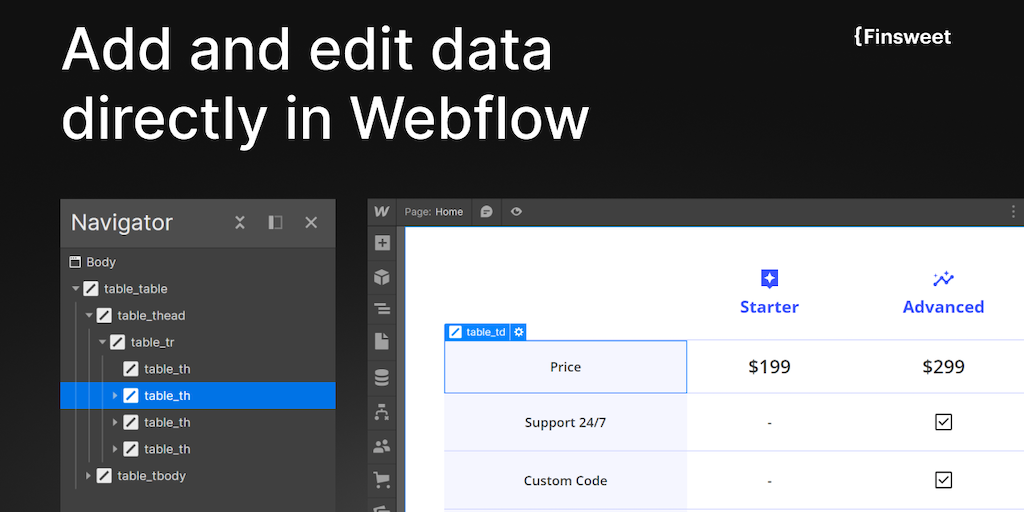Screen dimensions: 1024x512
Task: Tick the Advanced Support 24/7 checkbox
Action: [943, 422]
